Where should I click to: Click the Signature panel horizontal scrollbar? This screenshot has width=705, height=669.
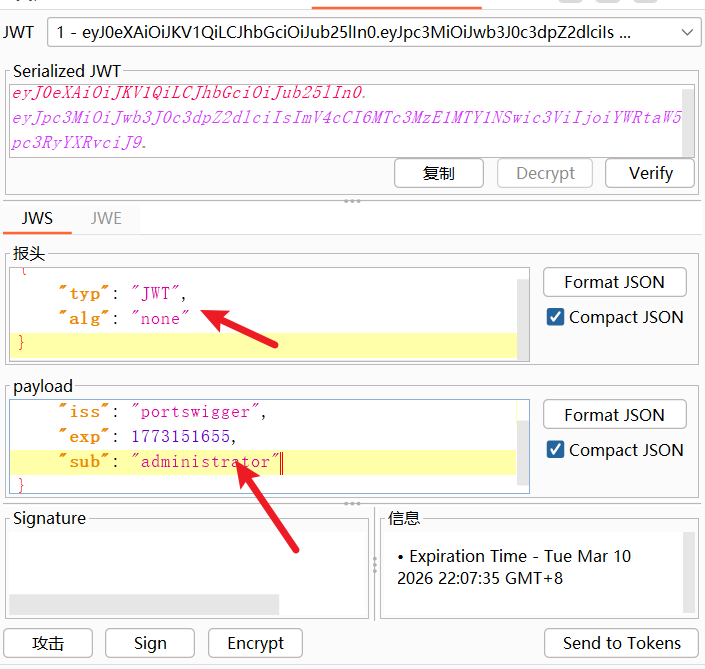(x=143, y=604)
